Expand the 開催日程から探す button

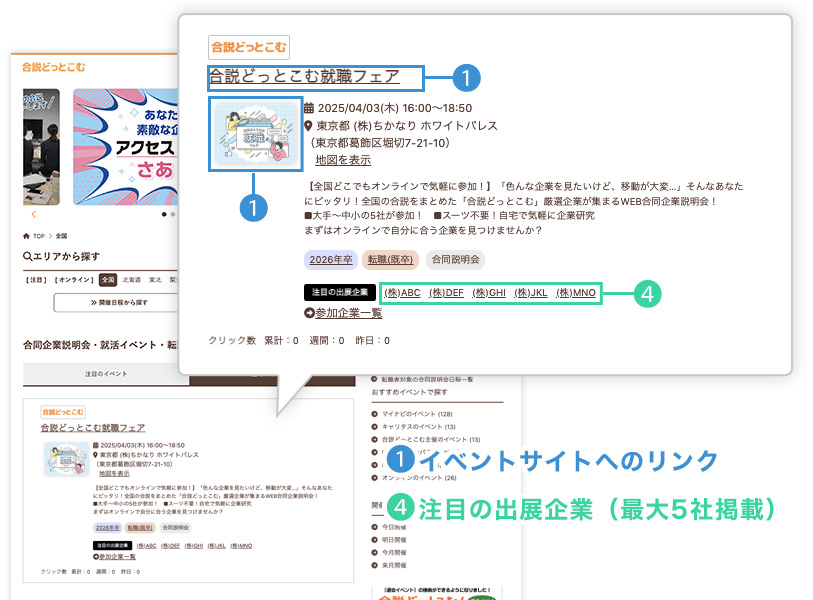[115, 303]
